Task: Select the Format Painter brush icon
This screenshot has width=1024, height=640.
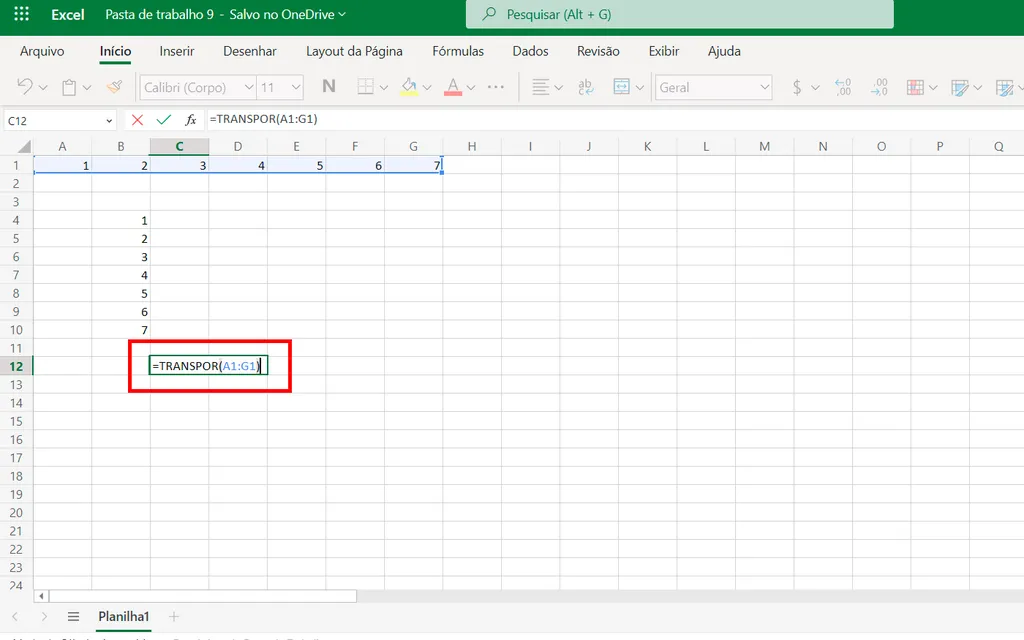Action: coord(113,87)
